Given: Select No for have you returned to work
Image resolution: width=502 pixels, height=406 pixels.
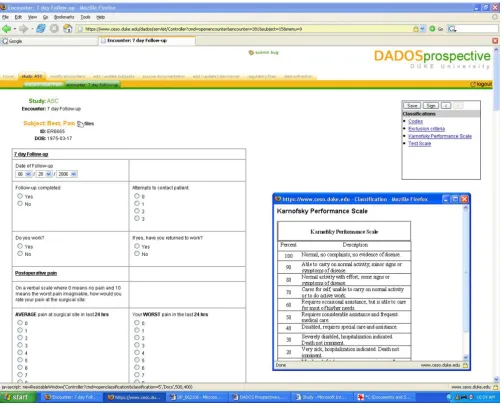Looking at the screenshot, I should pos(137,254).
